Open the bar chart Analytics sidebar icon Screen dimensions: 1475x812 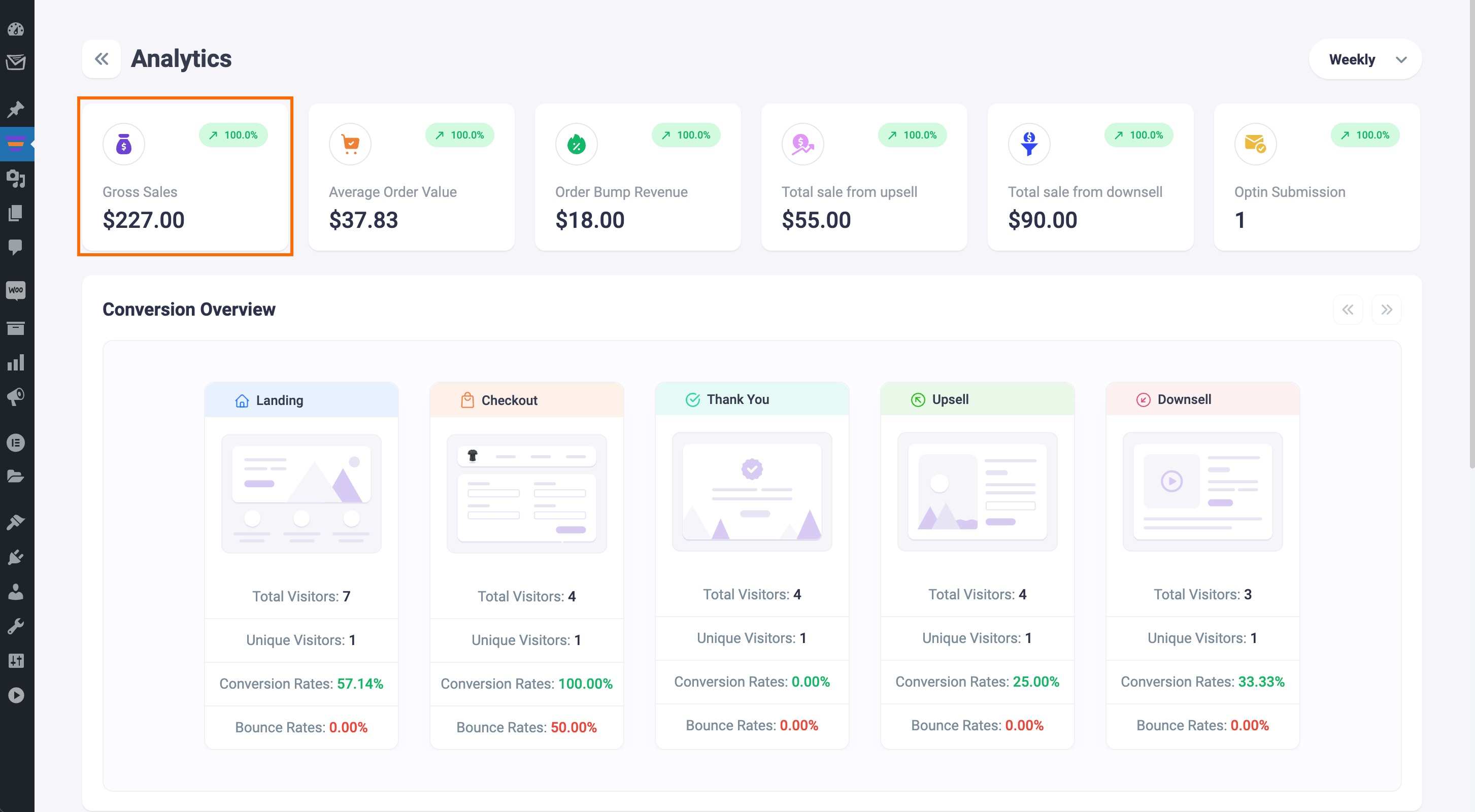point(16,362)
